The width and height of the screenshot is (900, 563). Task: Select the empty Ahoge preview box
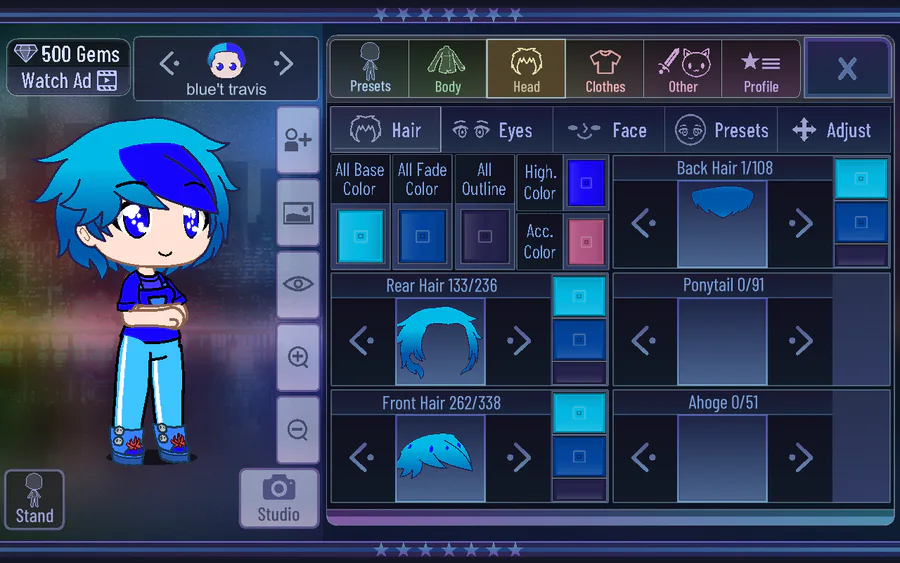click(x=722, y=459)
